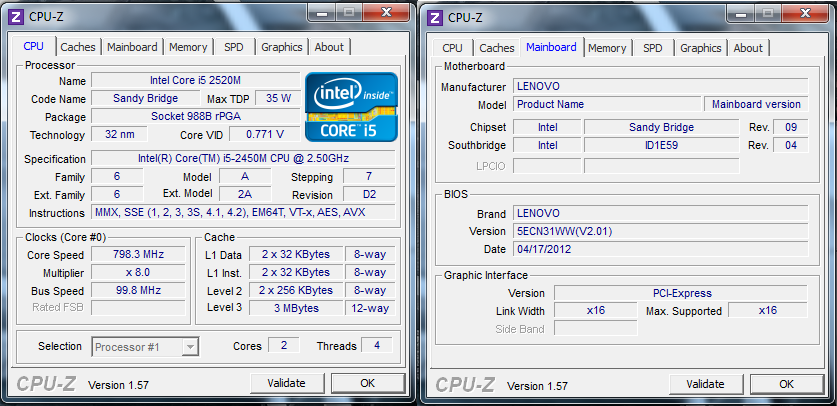Image resolution: width=837 pixels, height=406 pixels.
Task: Open the Mainboard tab in the left window
Action: 132,47
